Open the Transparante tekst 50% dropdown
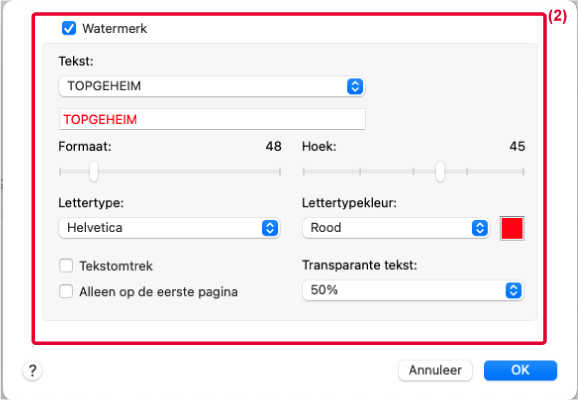 tap(413, 291)
